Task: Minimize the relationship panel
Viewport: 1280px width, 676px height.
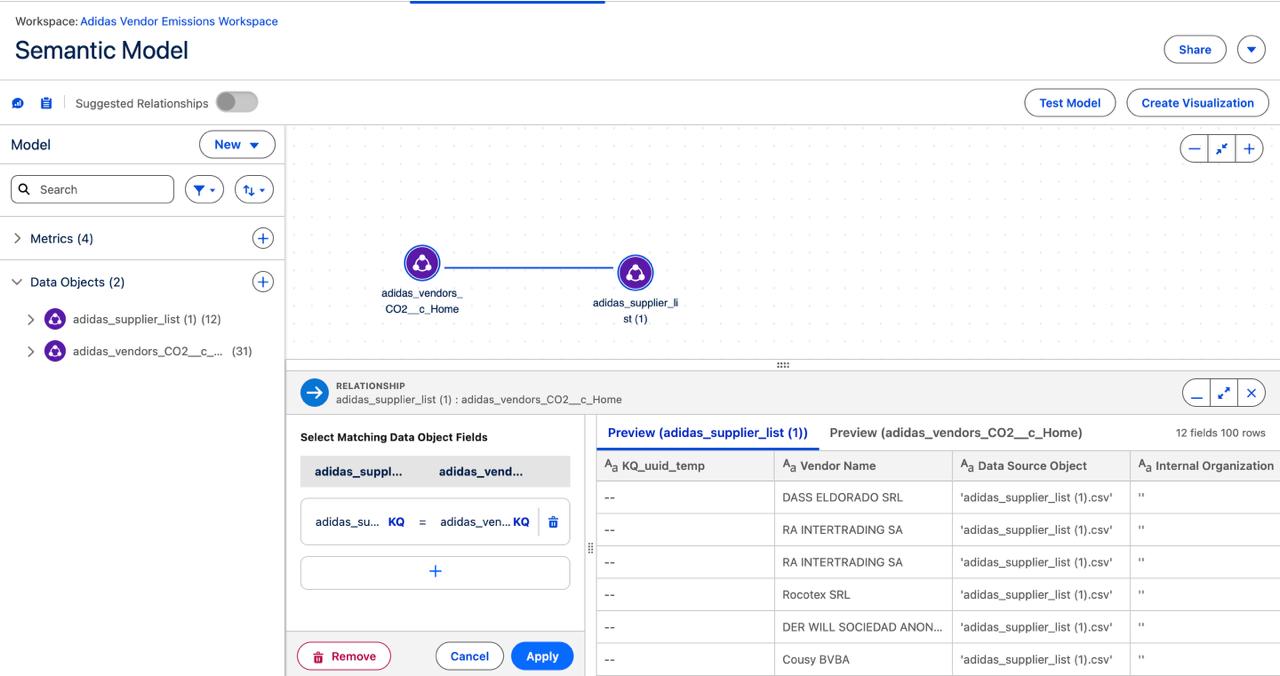Action: [x=1196, y=393]
